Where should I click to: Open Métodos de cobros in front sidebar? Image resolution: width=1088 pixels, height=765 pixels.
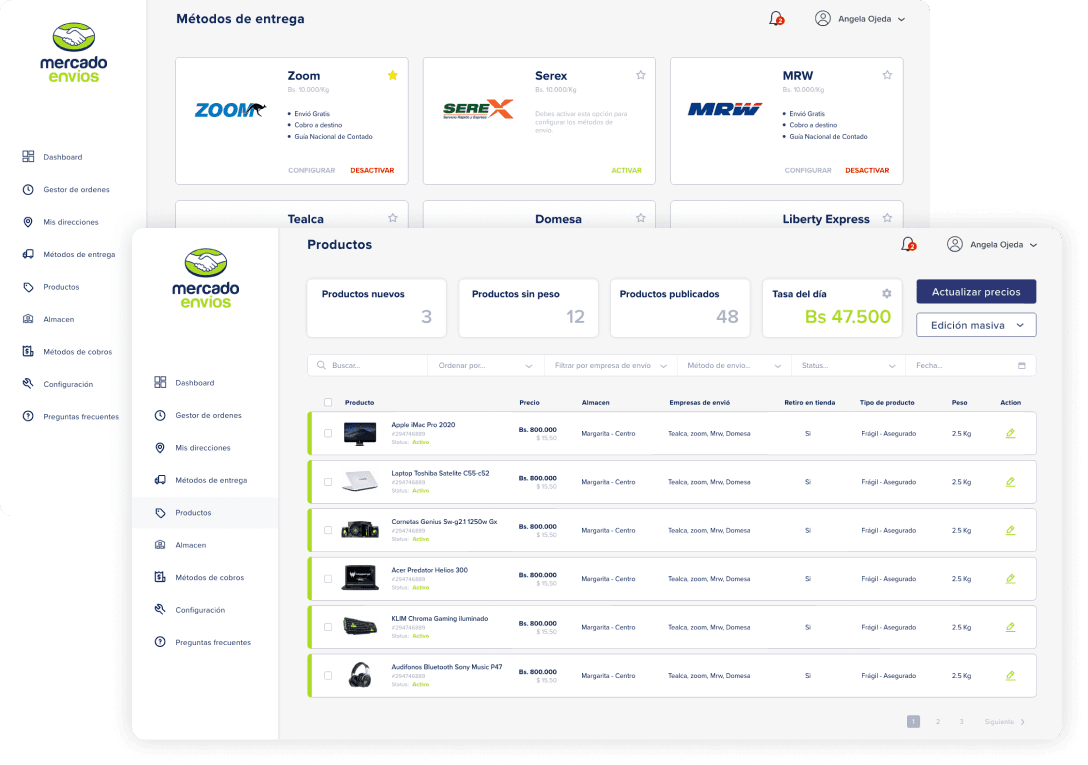[210, 578]
